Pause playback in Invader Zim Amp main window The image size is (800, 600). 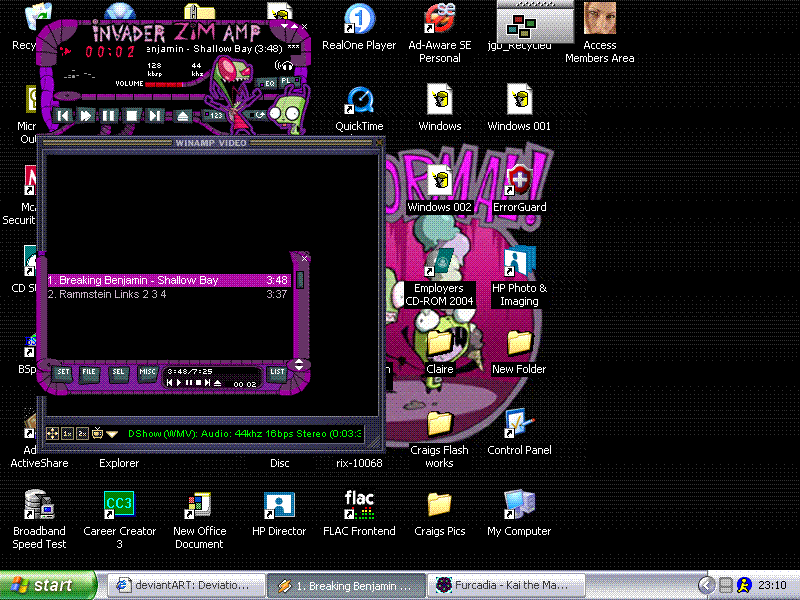[109, 116]
